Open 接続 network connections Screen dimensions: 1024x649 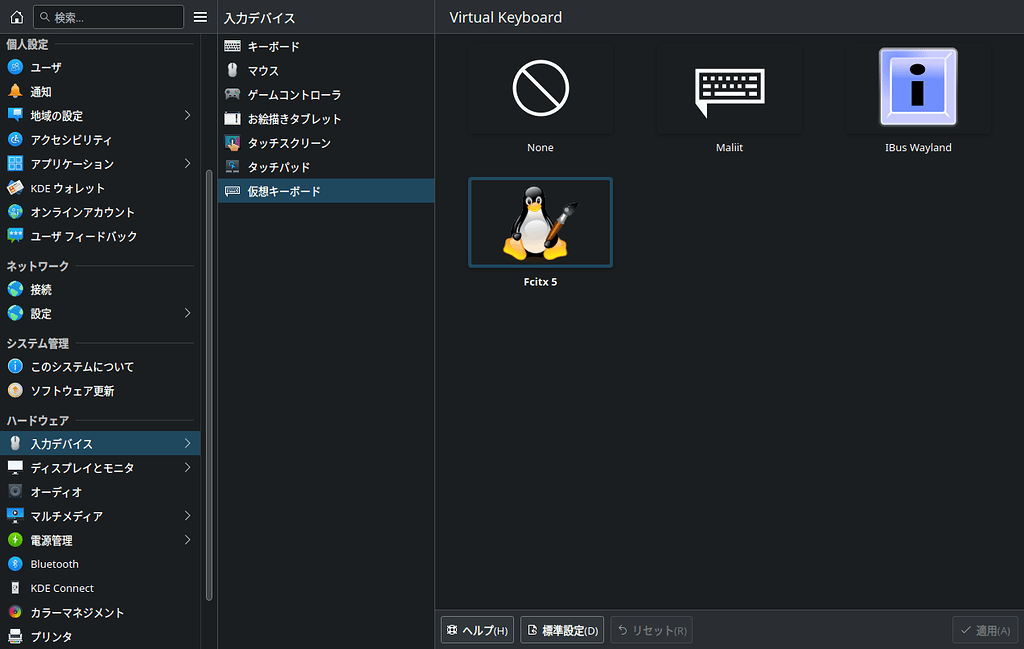click(100, 289)
